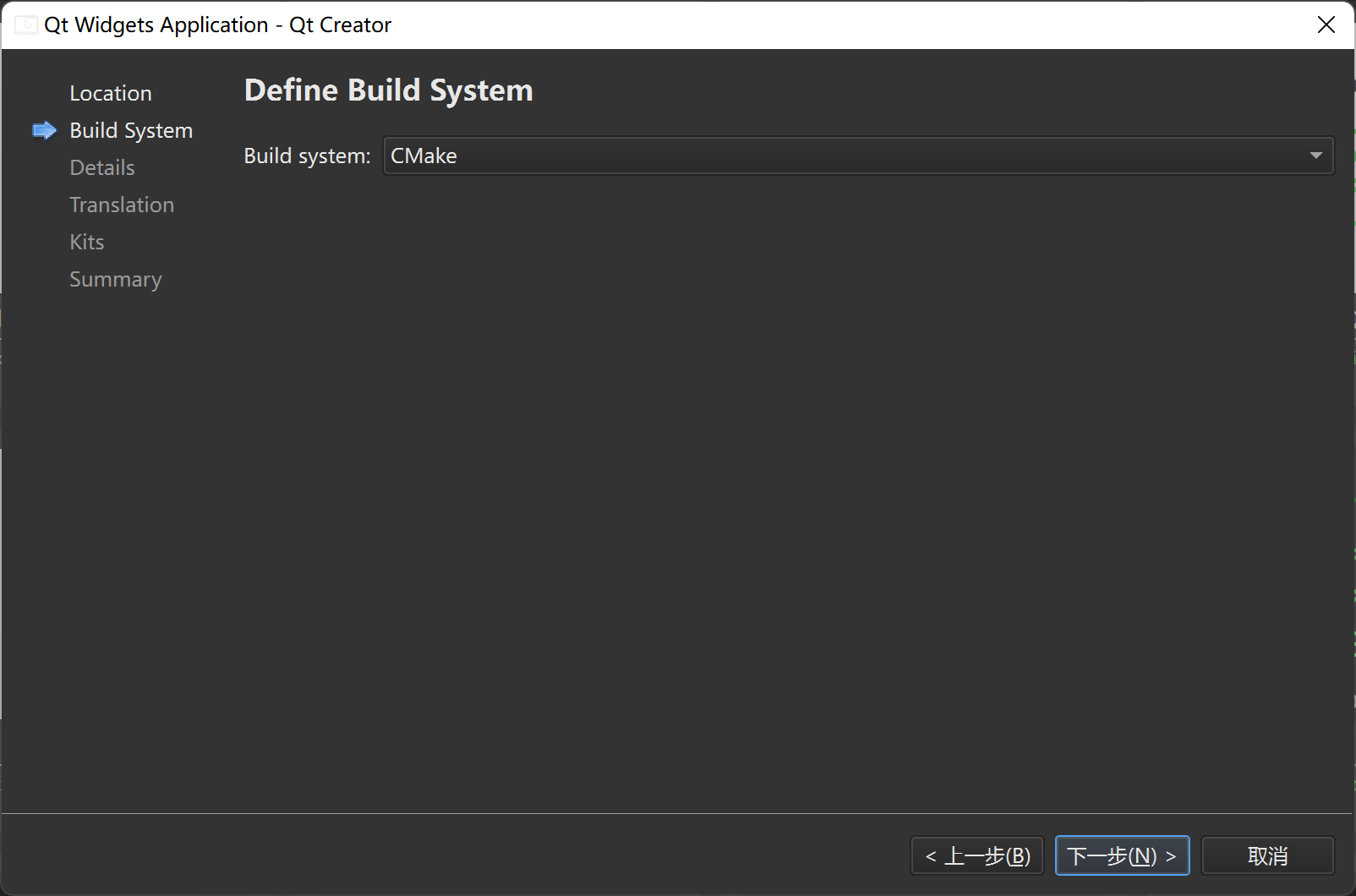Click the dropdown arrow of the Build system field

pos(1315,156)
